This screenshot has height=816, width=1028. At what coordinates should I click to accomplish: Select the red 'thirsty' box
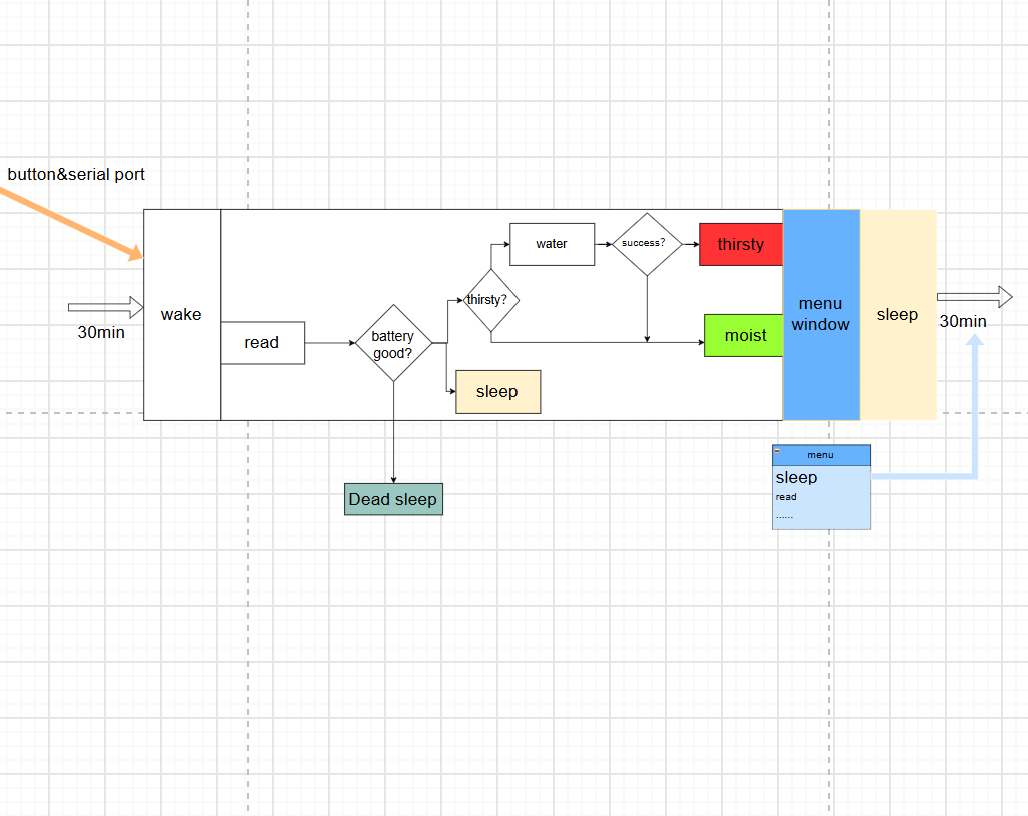pyautogui.click(x=741, y=244)
